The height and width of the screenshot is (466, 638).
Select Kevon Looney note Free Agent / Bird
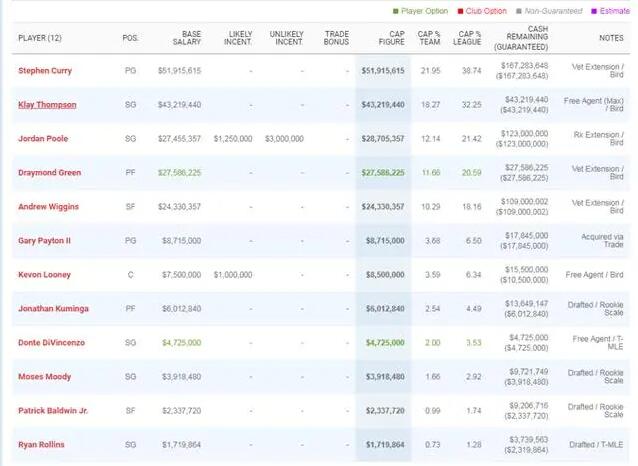click(594, 275)
